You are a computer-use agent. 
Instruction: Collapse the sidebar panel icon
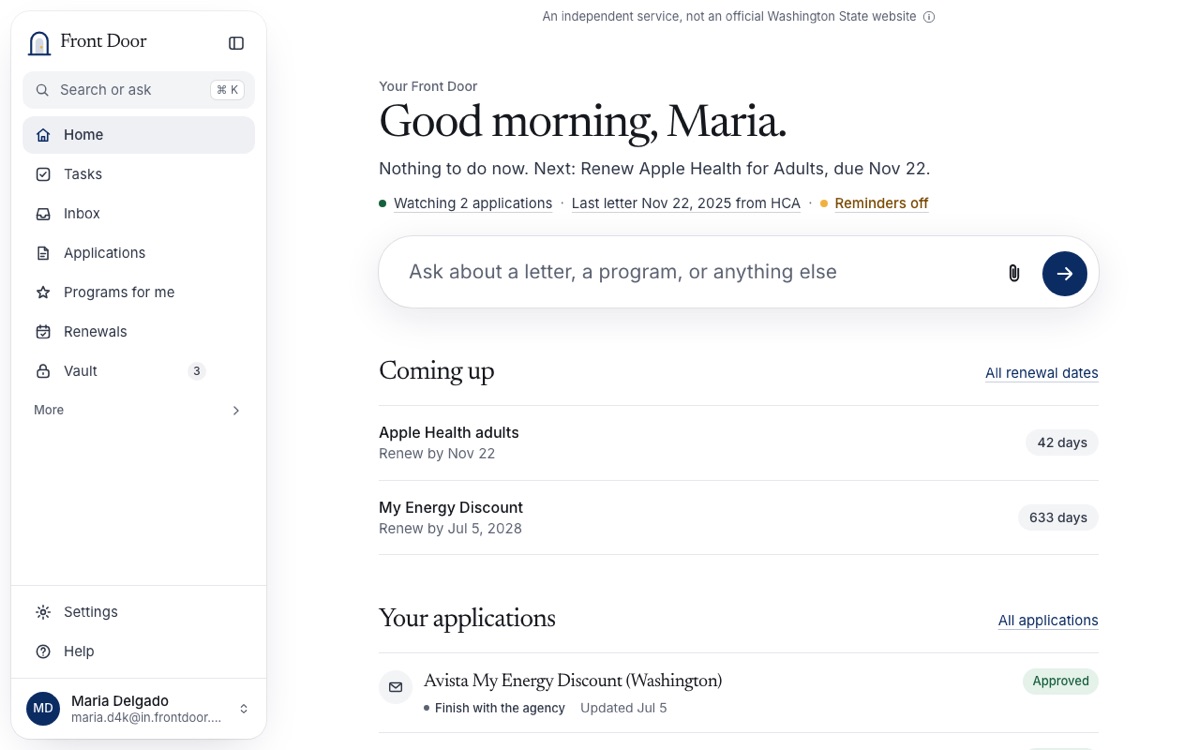[236, 43]
